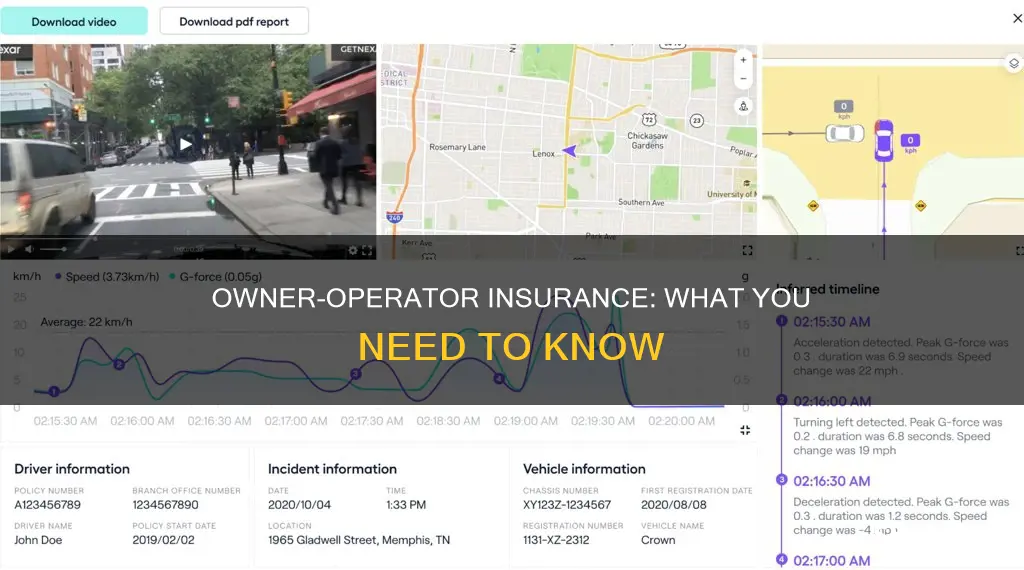
Task: Zoom out on the street map
Action: [x=743, y=78]
